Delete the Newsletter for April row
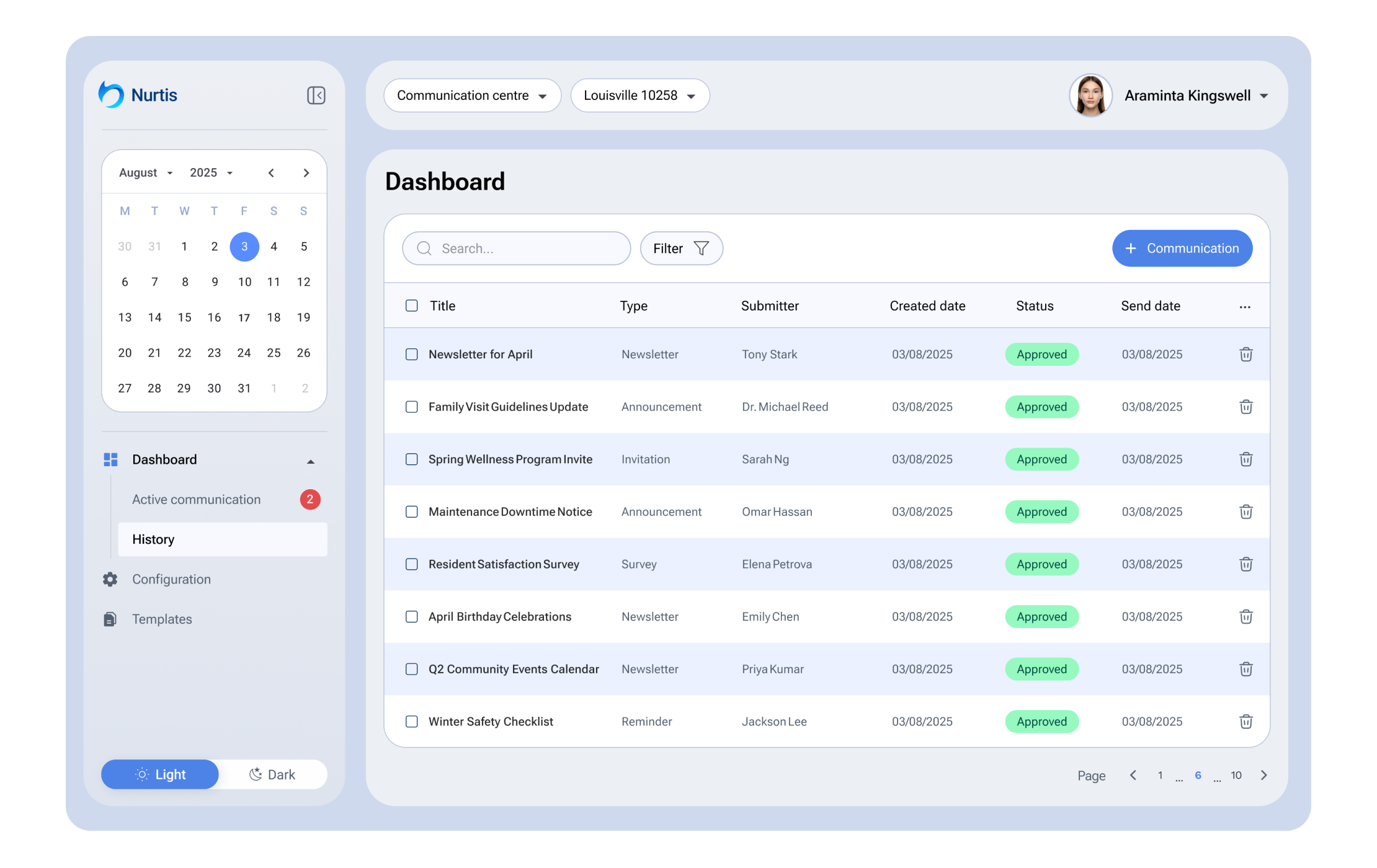This screenshot has height=868, width=1377. coord(1246,355)
